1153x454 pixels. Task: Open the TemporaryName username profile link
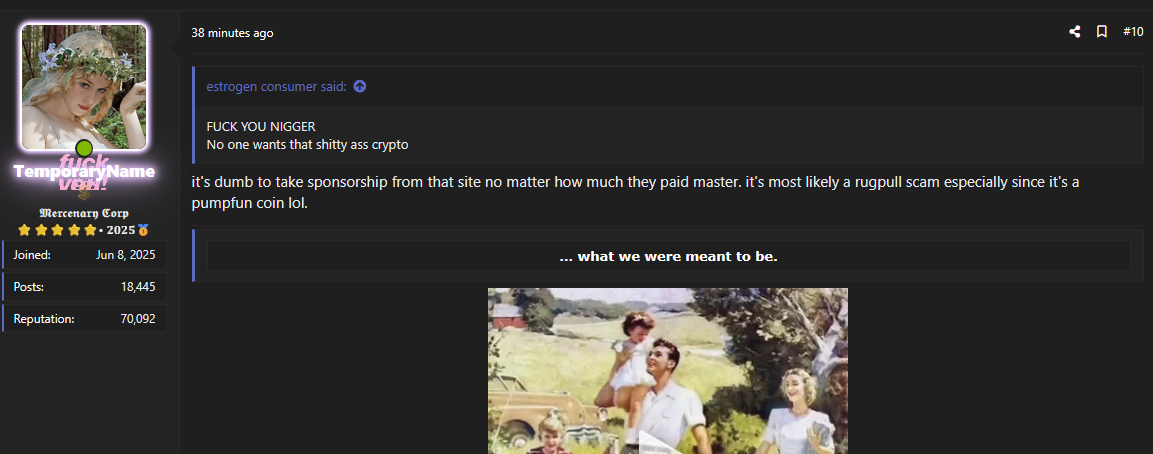pyautogui.click(x=84, y=172)
